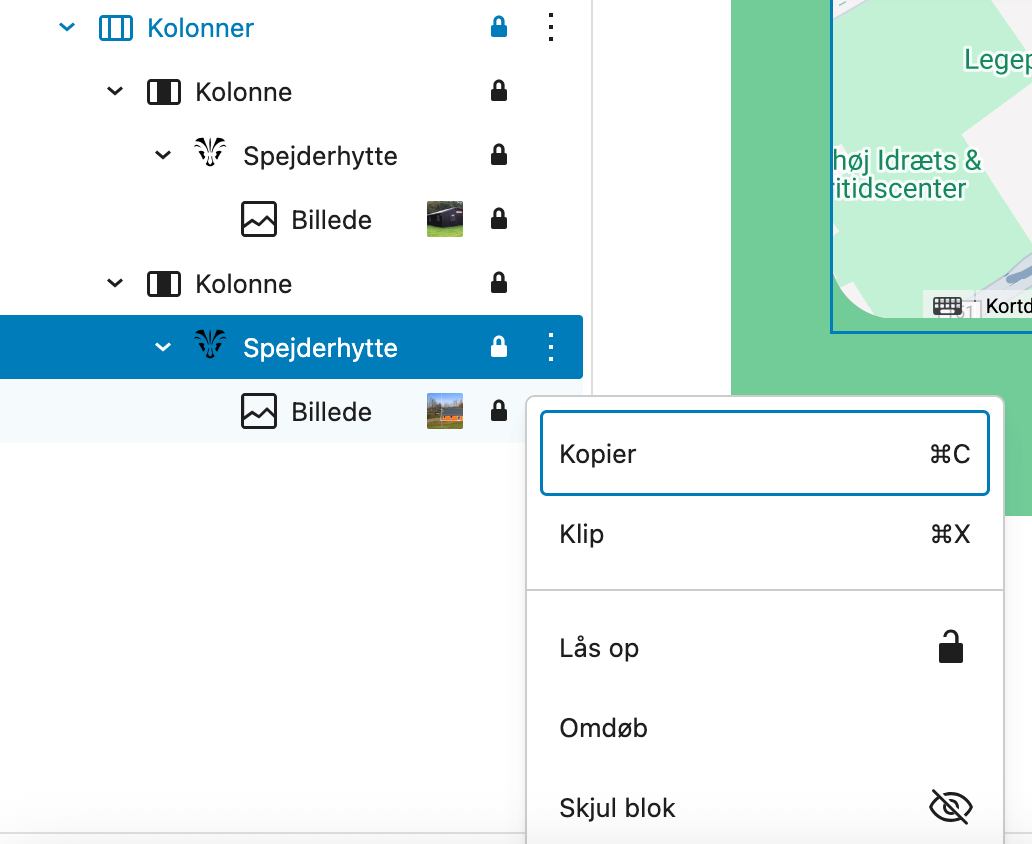Open options for selected Spejderhytte block
Screen dimensions: 1032x844
(550, 347)
